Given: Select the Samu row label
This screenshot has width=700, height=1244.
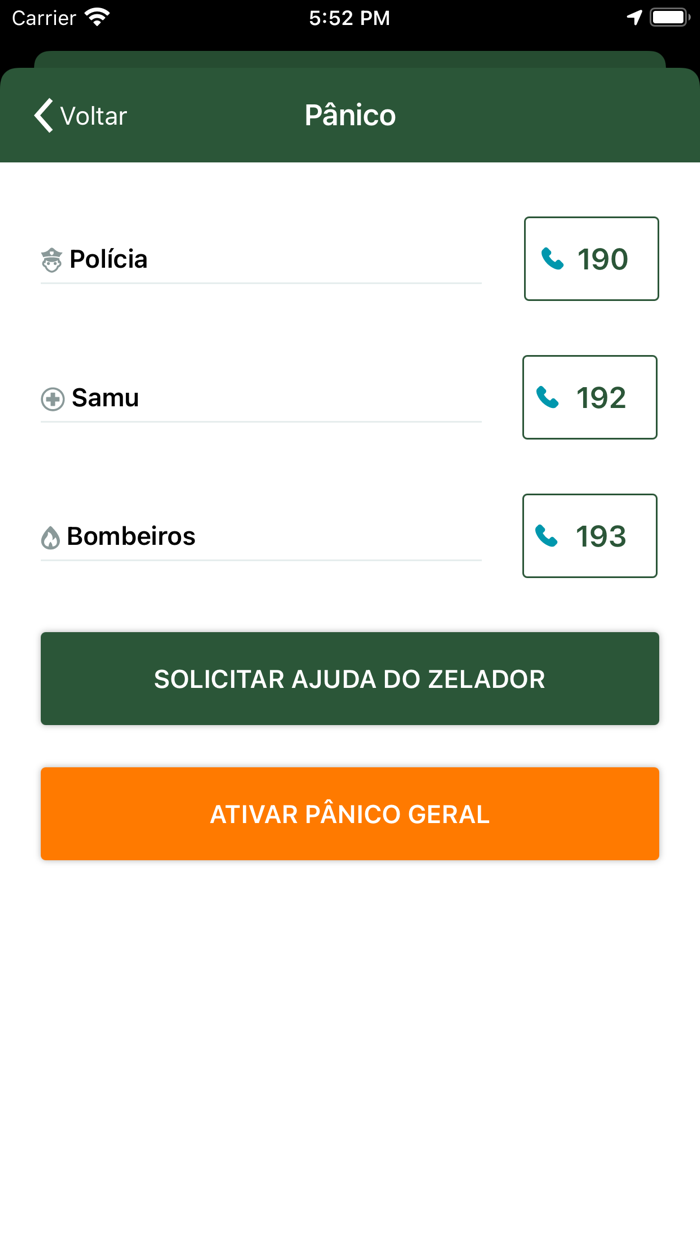Looking at the screenshot, I should click(x=104, y=398).
